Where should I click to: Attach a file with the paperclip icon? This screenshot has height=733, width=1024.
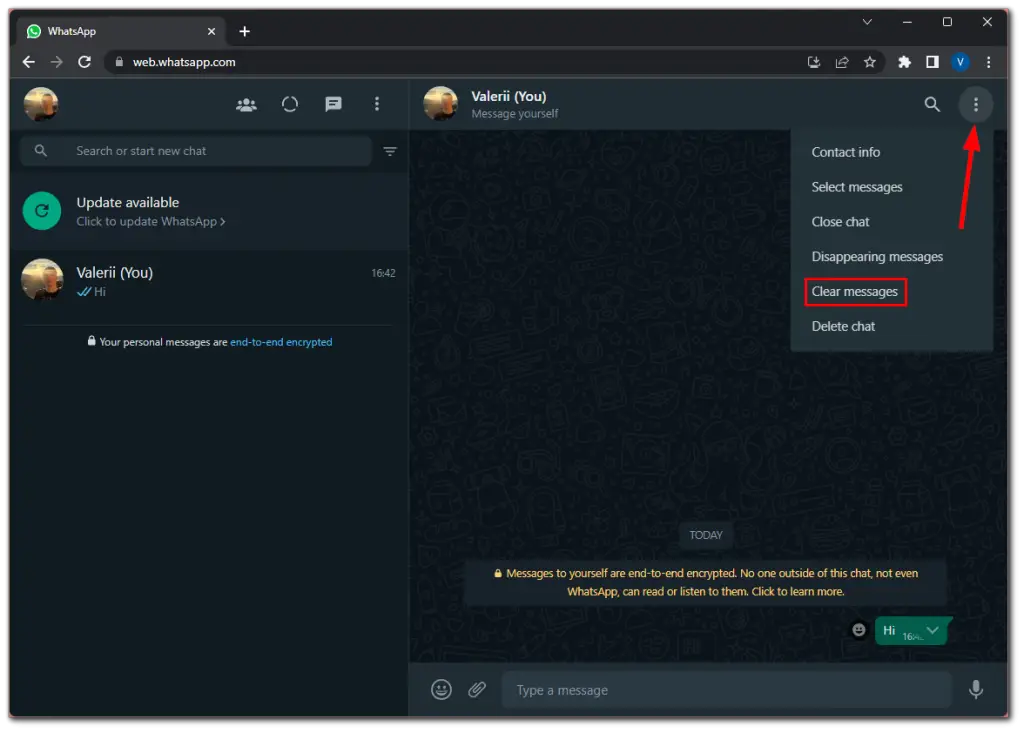[x=477, y=690]
